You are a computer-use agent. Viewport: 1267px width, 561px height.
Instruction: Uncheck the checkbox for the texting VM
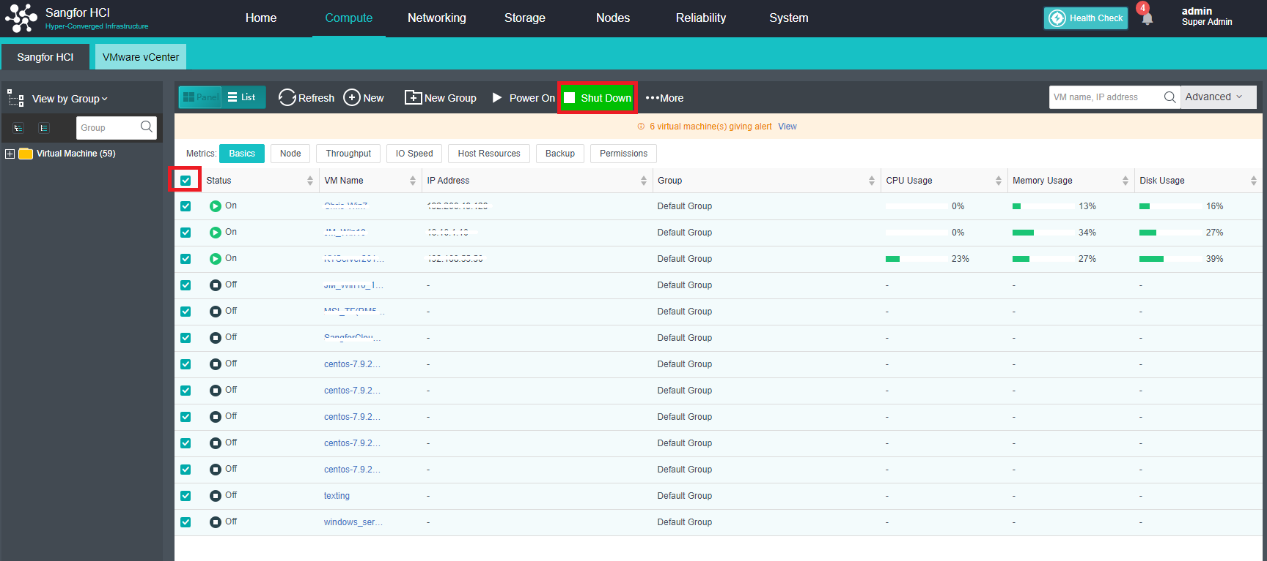click(185, 495)
